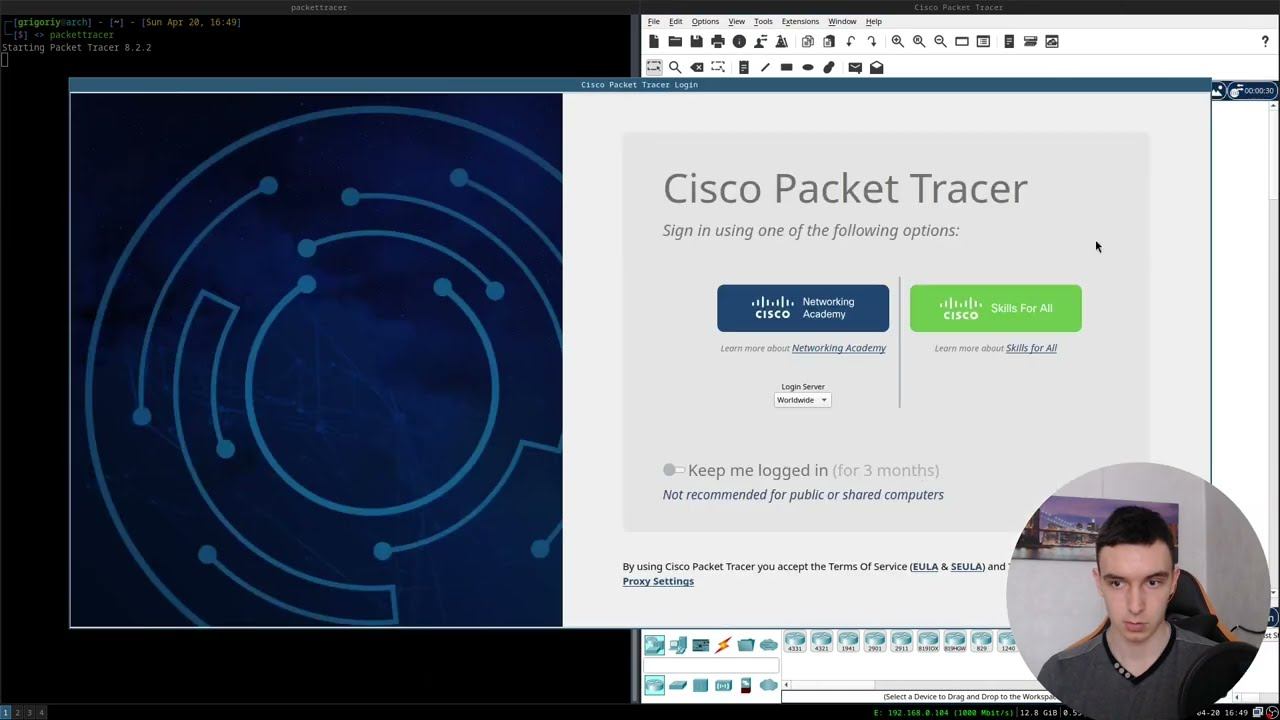Click the New file icon in Packet Tracer toolbar
This screenshot has height=720, width=1280.
[x=654, y=41]
